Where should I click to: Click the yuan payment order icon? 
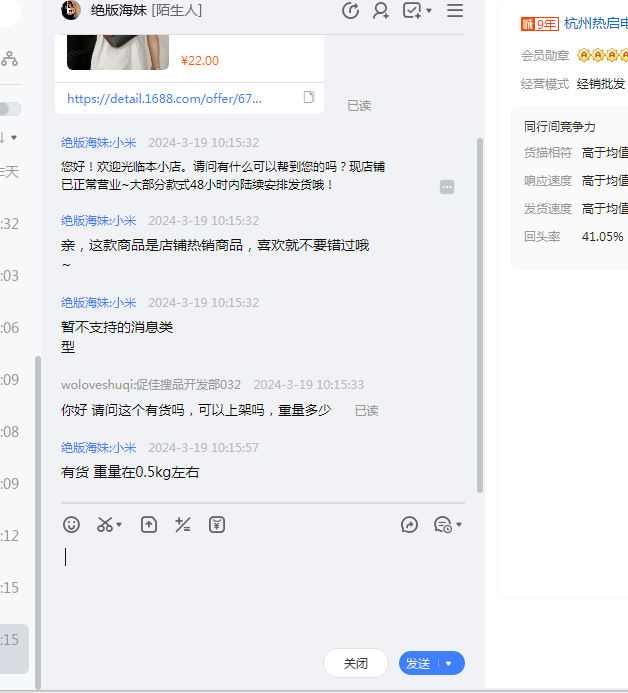216,524
